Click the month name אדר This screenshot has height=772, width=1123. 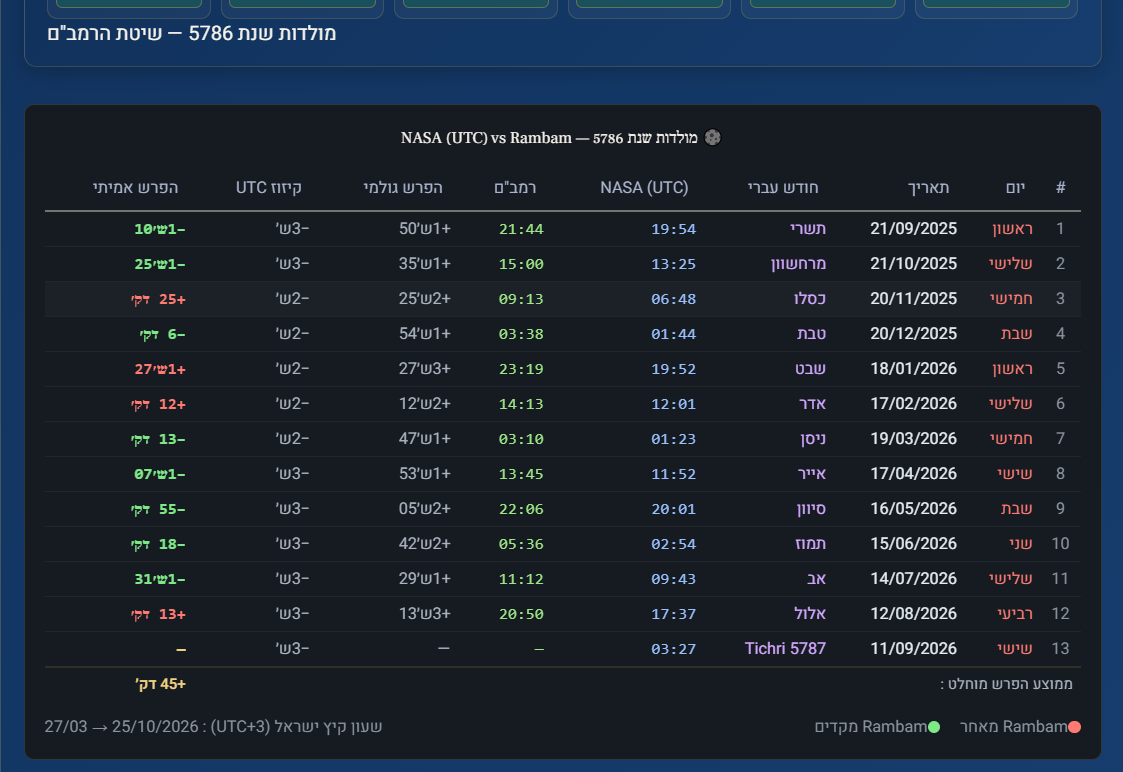(x=813, y=404)
